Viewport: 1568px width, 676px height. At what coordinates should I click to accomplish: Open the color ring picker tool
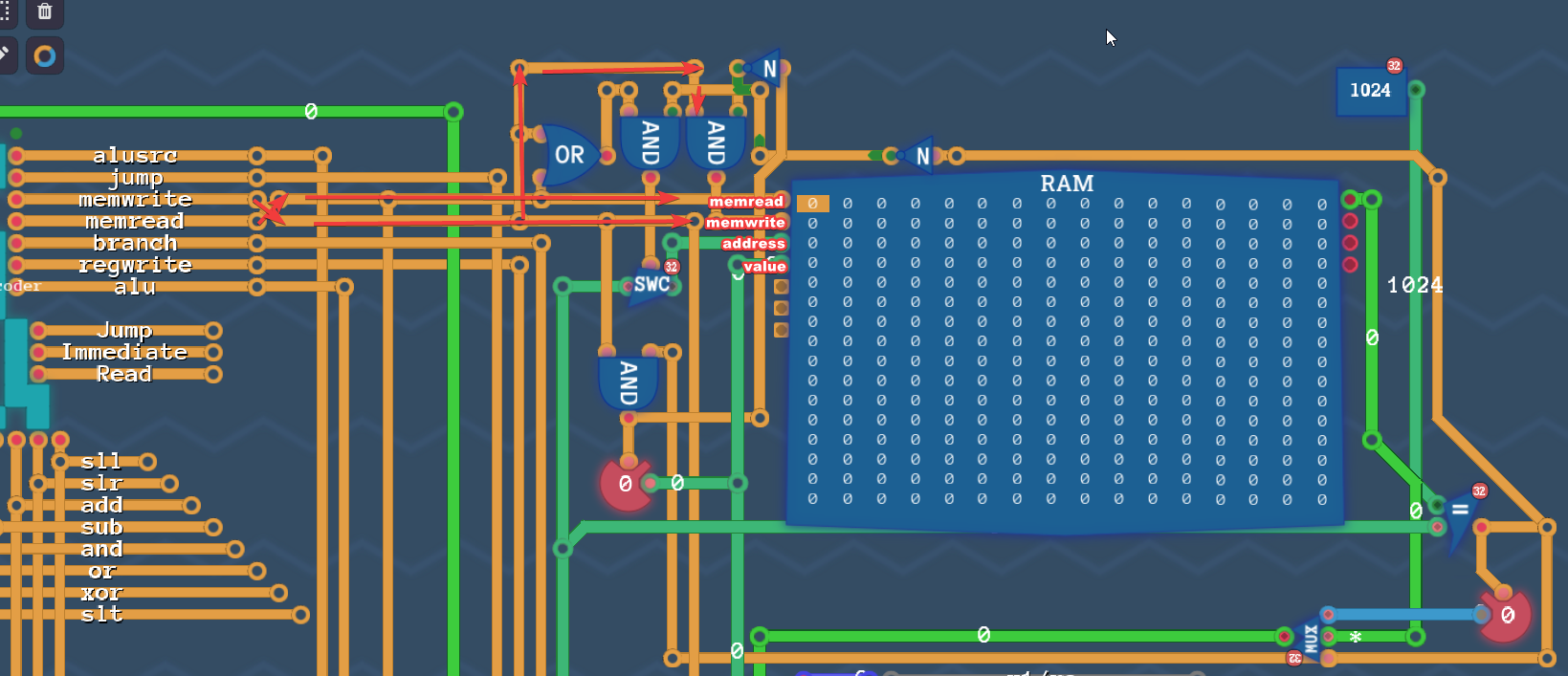pyautogui.click(x=45, y=56)
